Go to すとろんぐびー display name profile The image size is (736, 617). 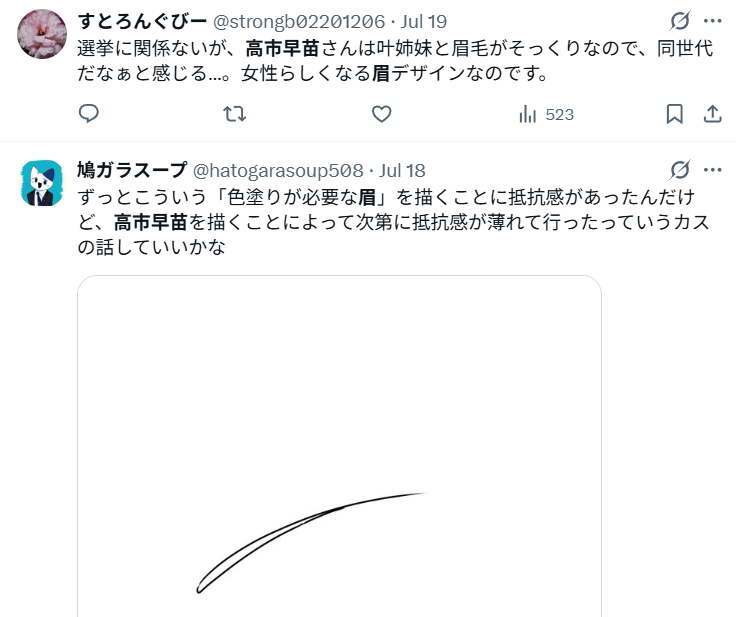click(142, 22)
